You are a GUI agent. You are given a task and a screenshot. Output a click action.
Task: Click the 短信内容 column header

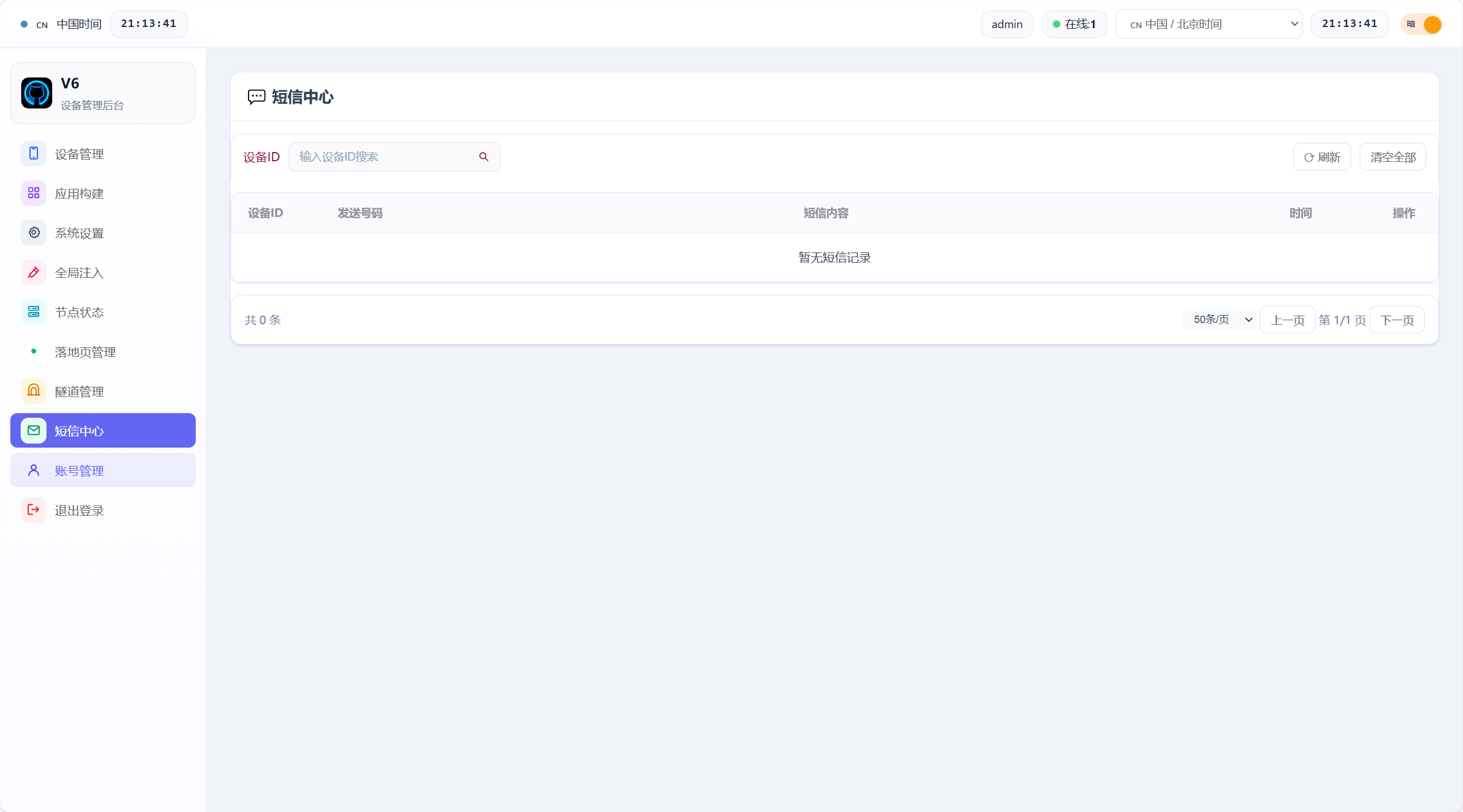click(x=826, y=213)
